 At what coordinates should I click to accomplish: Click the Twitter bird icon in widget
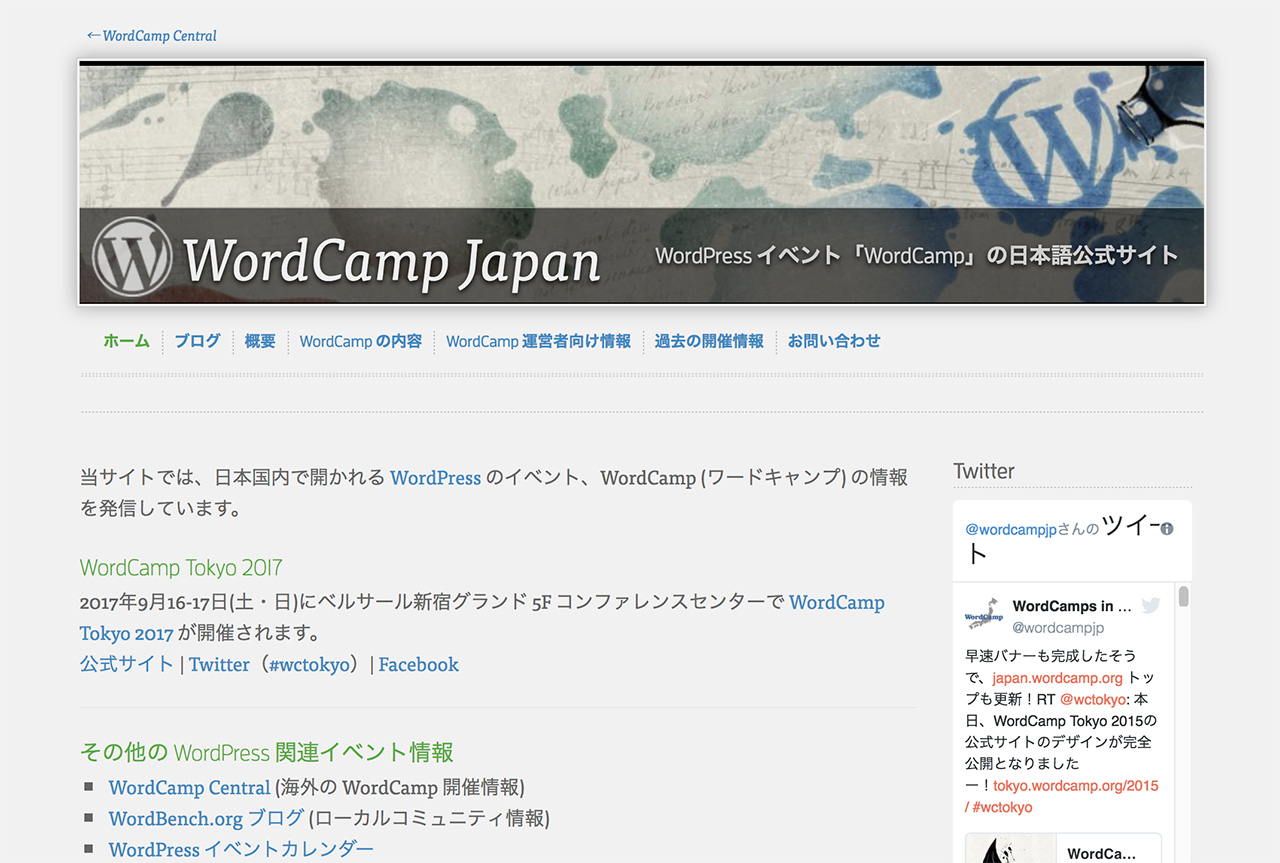(1151, 606)
